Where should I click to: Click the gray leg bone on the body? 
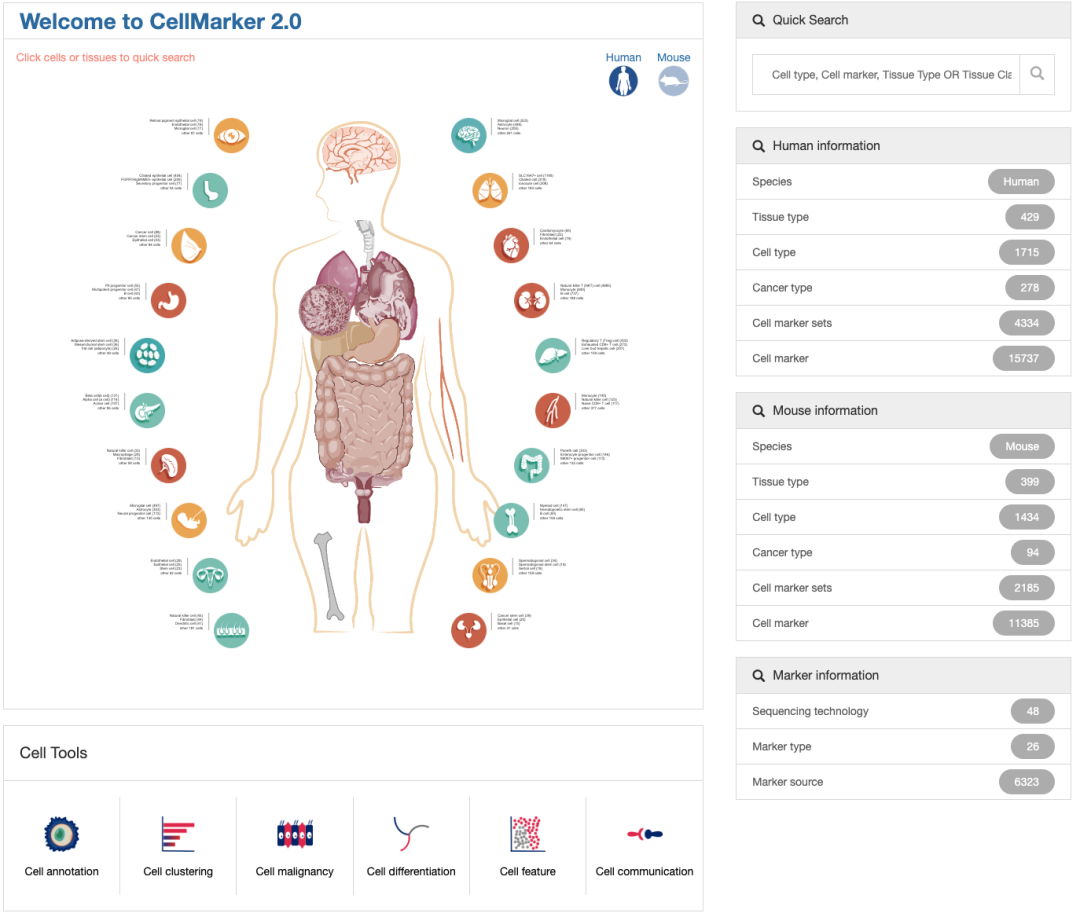point(330,576)
